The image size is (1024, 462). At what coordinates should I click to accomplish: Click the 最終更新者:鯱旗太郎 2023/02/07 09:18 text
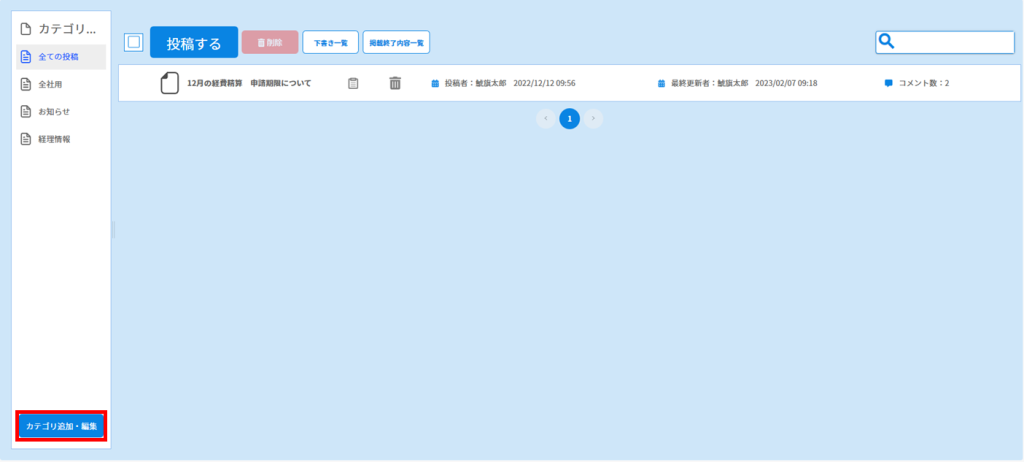pyautogui.click(x=744, y=84)
